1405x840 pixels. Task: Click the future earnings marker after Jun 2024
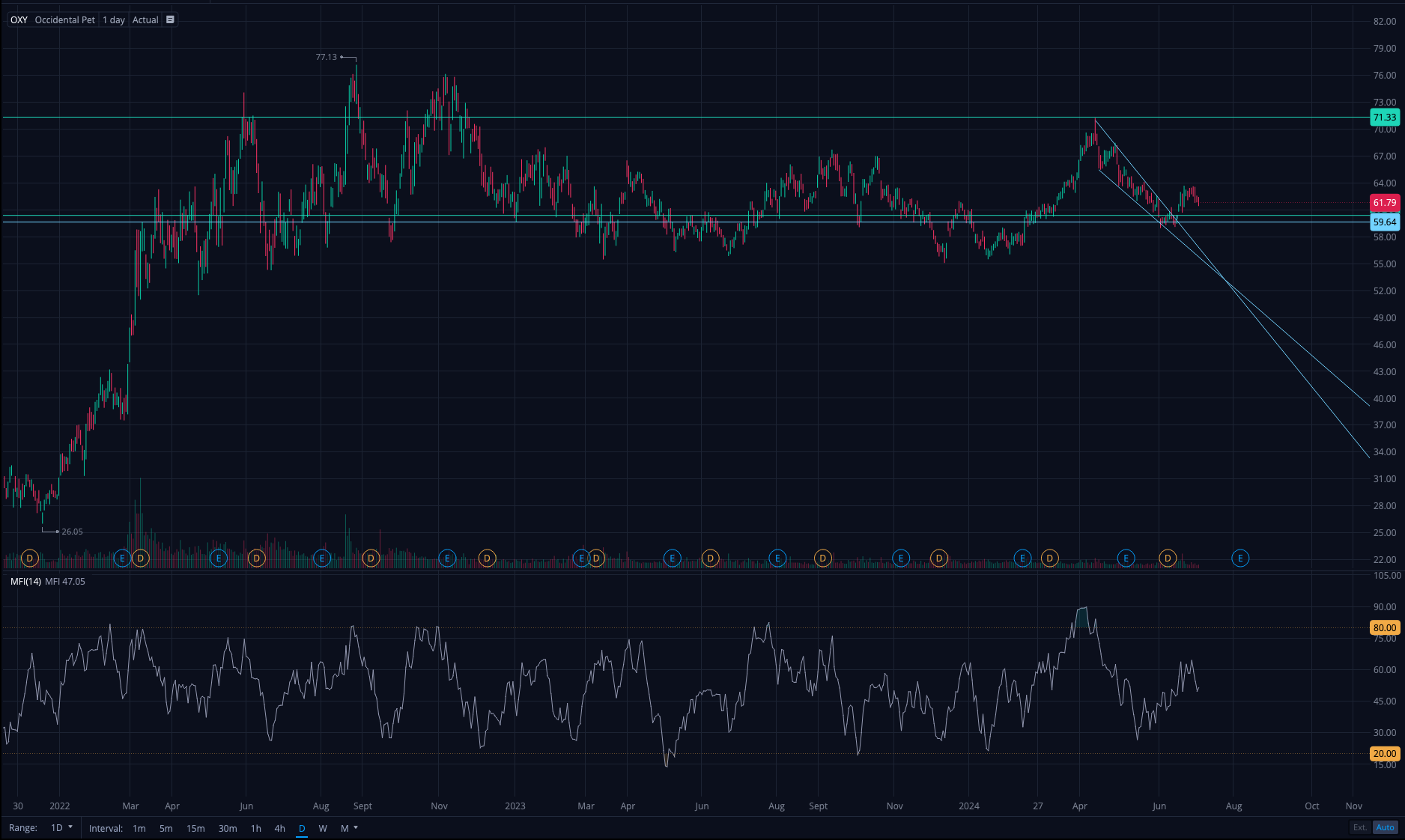[1240, 558]
